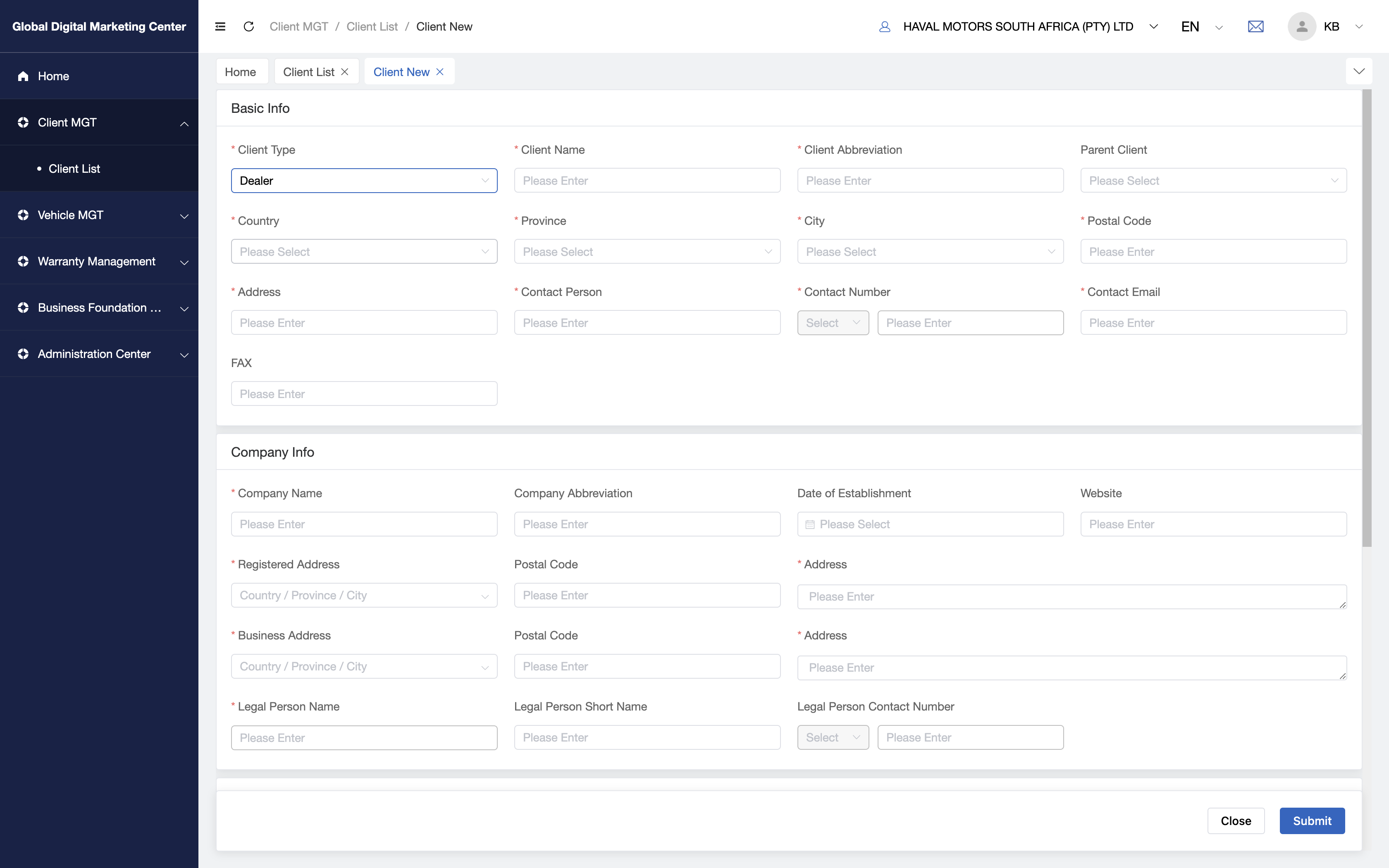Click the Home house icon in sidebar
Viewport: 1389px width, 868px height.
(x=23, y=76)
